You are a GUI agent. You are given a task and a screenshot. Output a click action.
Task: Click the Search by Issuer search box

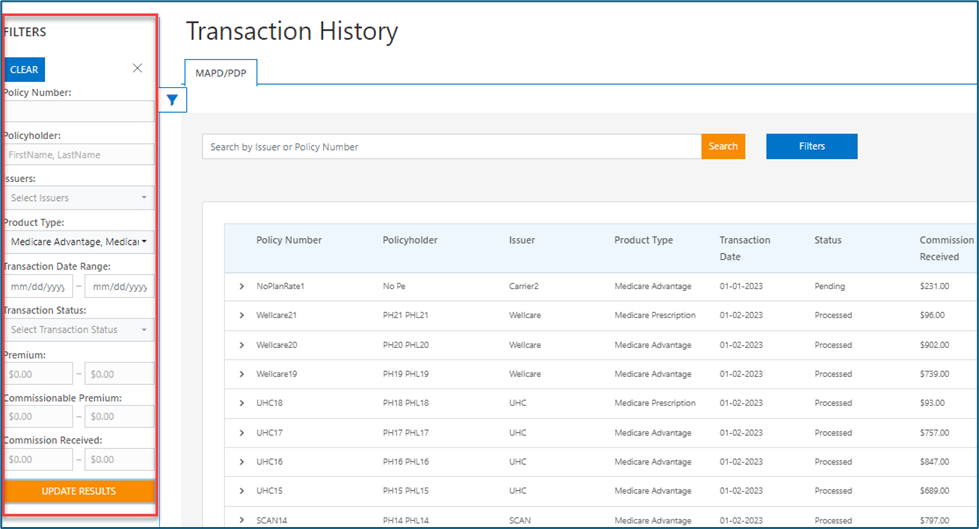click(x=450, y=147)
